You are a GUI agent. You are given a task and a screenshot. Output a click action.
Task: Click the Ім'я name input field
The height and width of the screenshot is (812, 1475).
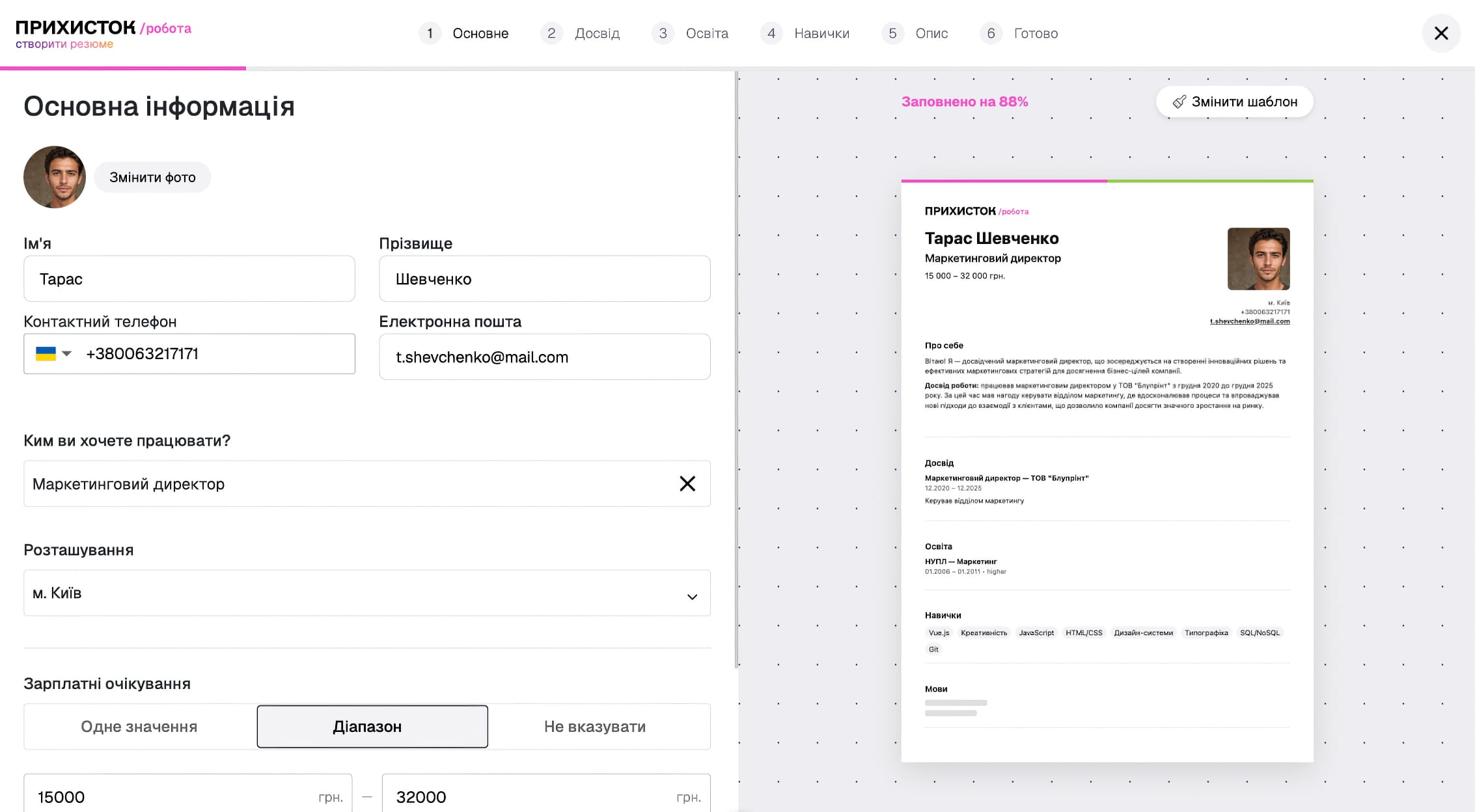pos(189,278)
